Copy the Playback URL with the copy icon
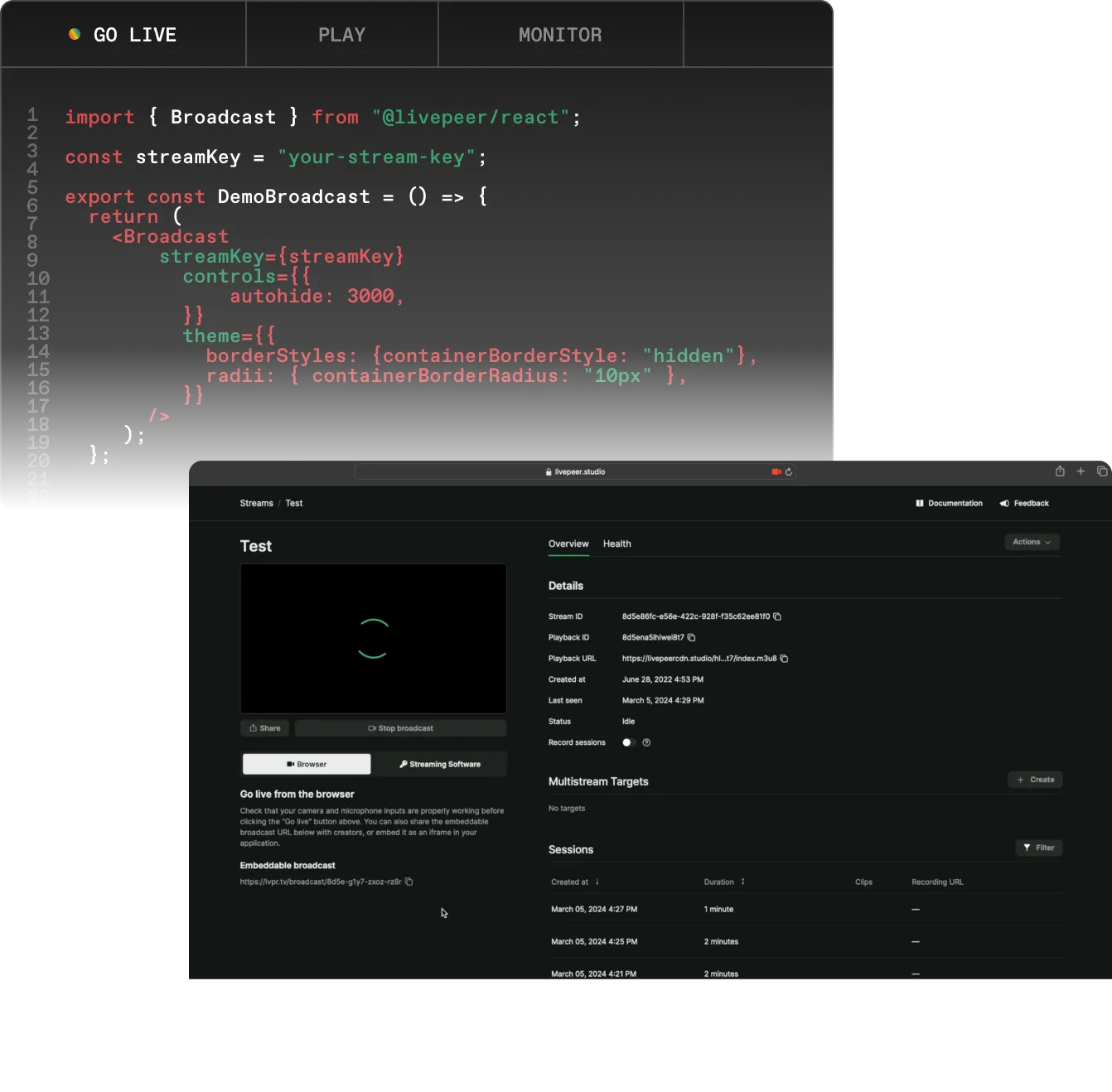 pyautogui.click(x=784, y=659)
